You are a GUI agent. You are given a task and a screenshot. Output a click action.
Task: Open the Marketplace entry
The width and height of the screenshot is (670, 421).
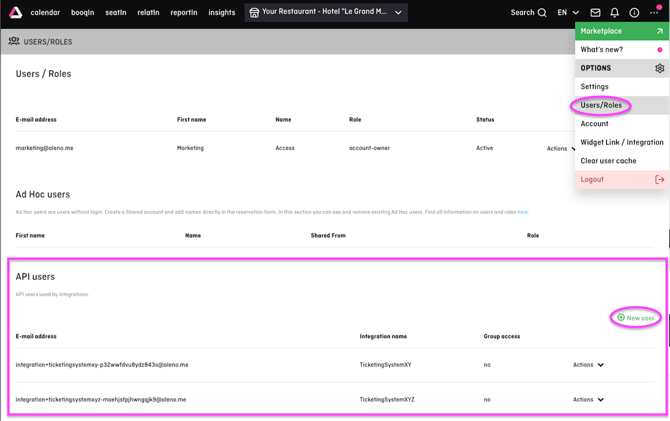(622, 31)
